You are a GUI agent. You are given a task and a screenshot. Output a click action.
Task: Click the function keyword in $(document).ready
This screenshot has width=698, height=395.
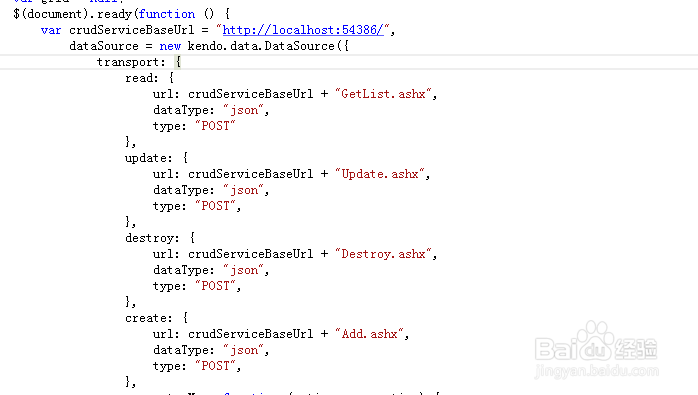166,14
